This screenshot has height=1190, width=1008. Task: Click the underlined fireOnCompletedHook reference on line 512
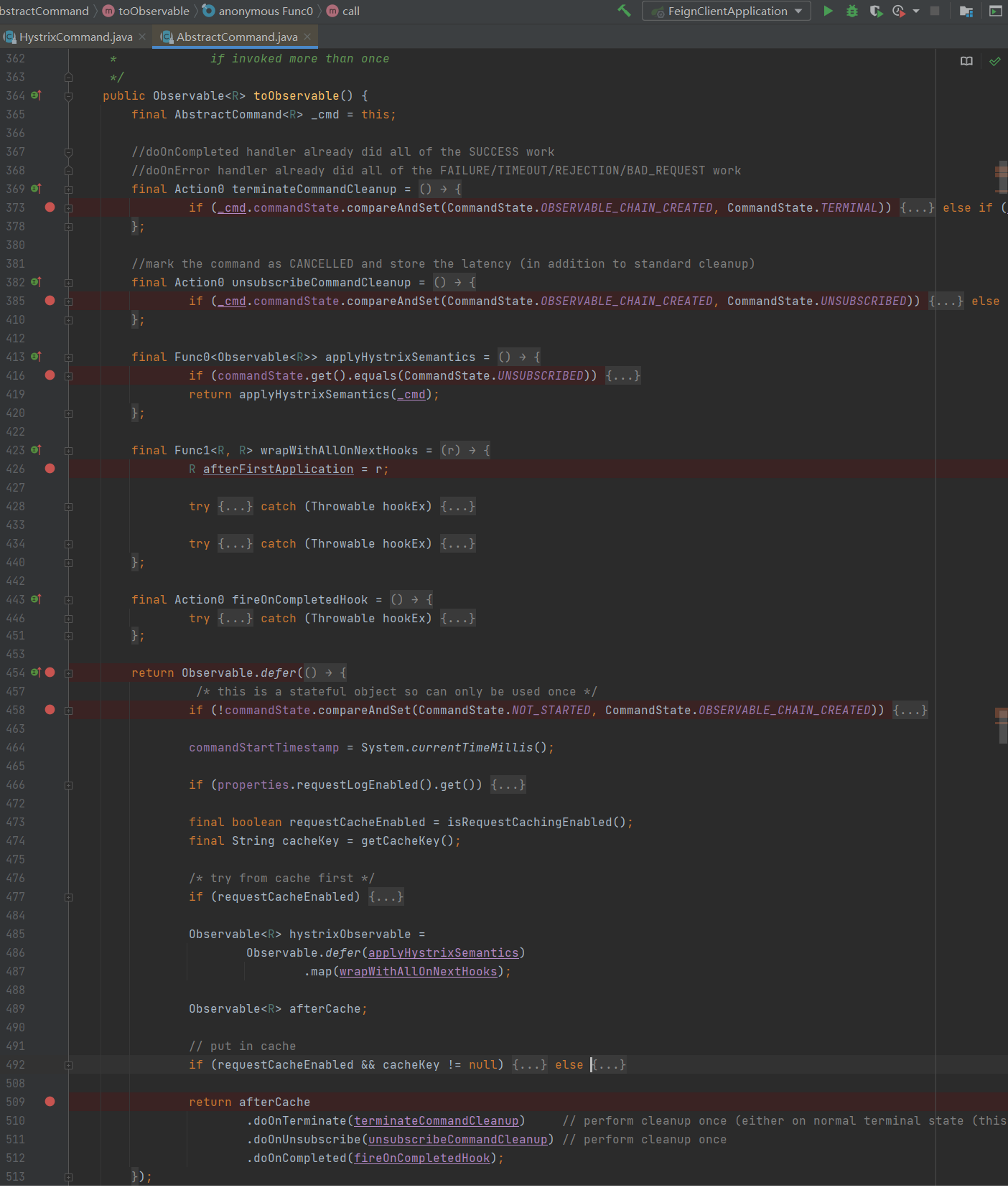pyautogui.click(x=421, y=1158)
